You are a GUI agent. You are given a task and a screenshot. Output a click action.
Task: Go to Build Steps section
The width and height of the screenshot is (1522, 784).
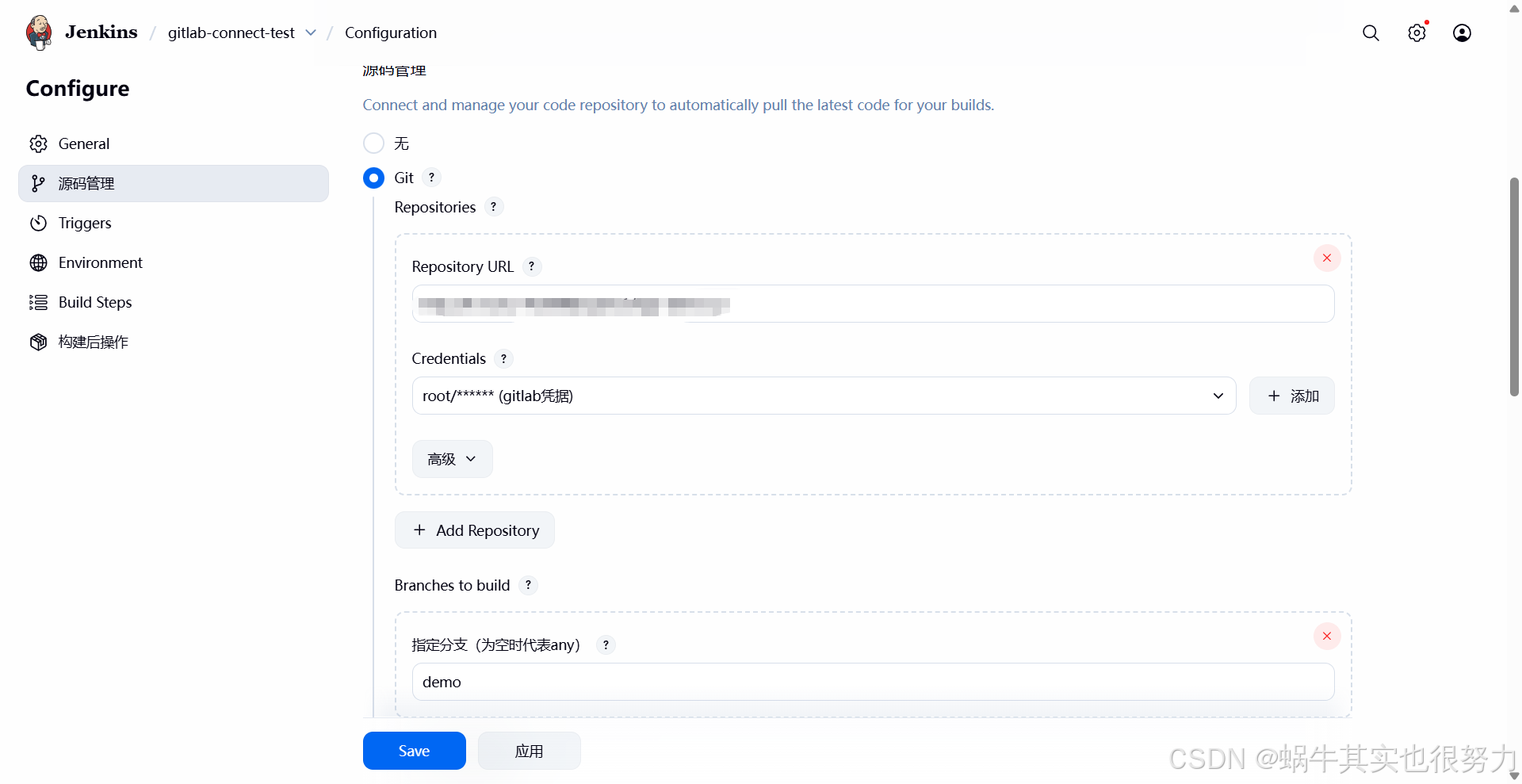point(174,302)
